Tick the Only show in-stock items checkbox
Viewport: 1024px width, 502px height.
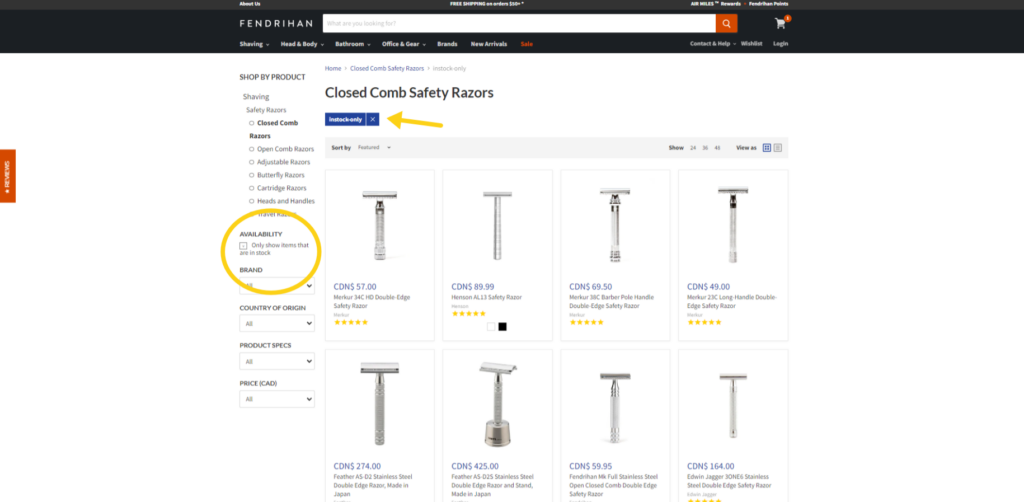[244, 245]
